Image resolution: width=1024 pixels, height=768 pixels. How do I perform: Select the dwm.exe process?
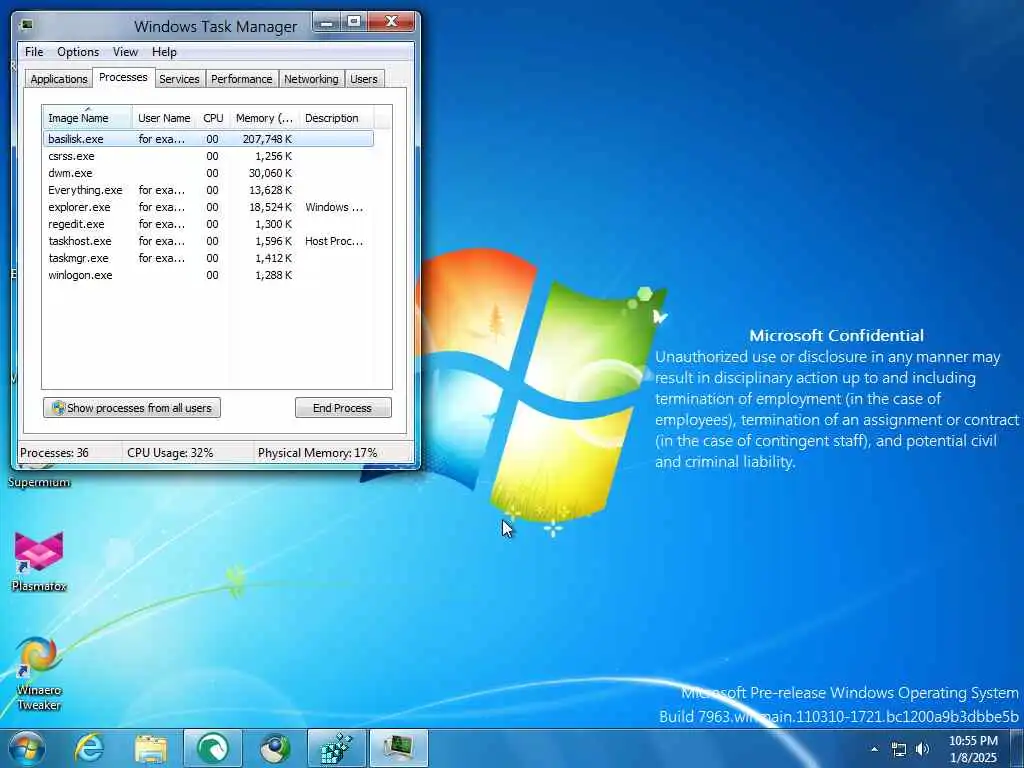pyautogui.click(x=208, y=173)
